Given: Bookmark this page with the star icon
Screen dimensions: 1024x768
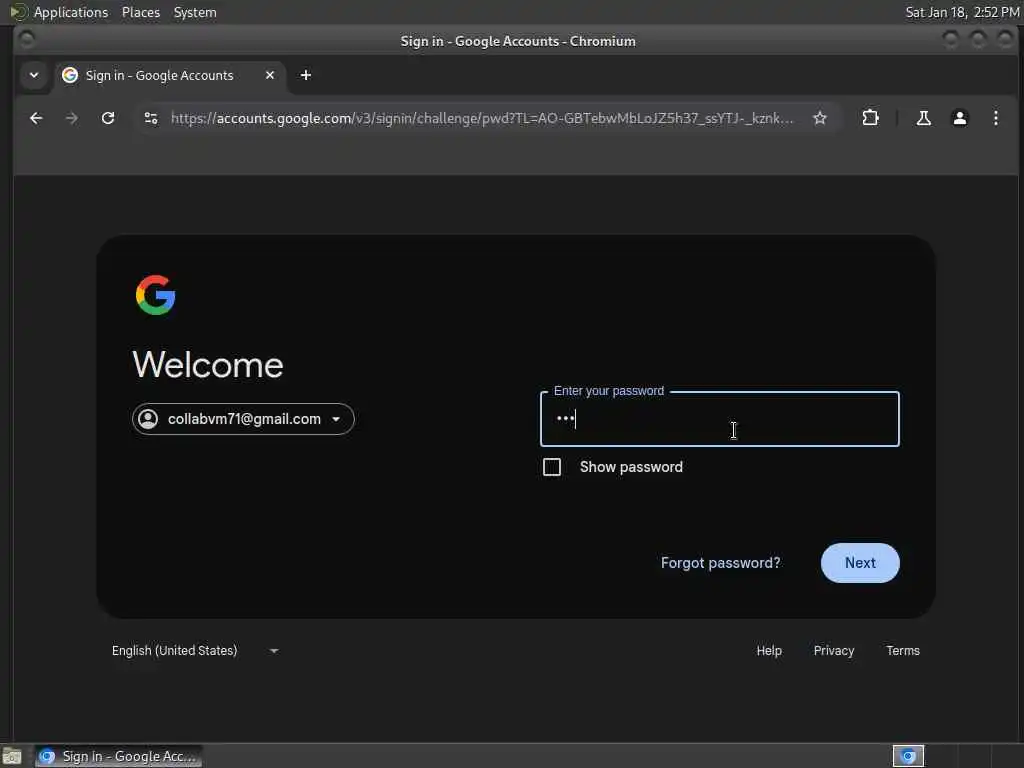Looking at the screenshot, I should tap(820, 118).
